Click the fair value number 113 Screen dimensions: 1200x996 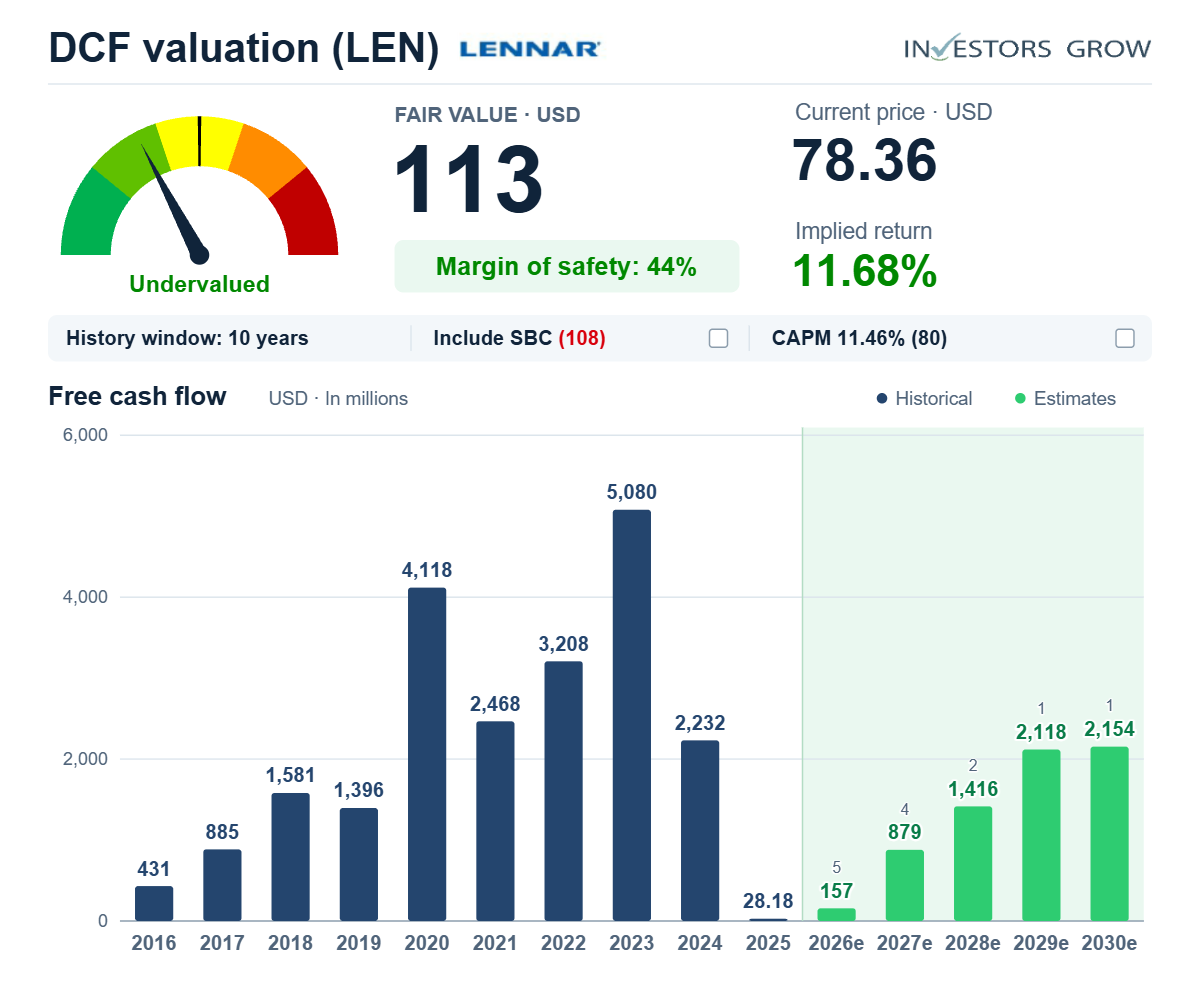click(x=469, y=181)
